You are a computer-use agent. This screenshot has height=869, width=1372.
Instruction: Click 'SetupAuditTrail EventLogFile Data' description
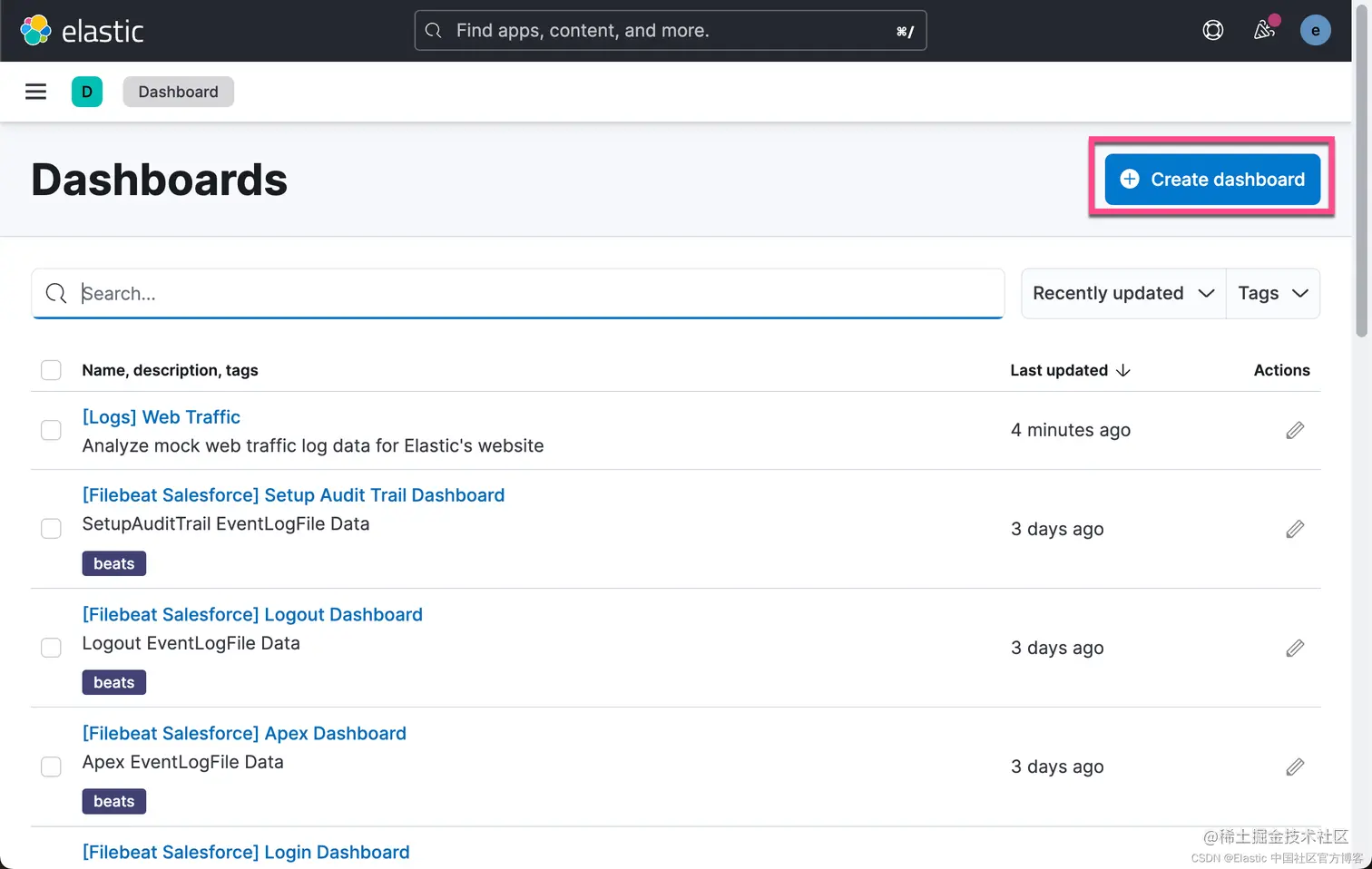click(226, 523)
